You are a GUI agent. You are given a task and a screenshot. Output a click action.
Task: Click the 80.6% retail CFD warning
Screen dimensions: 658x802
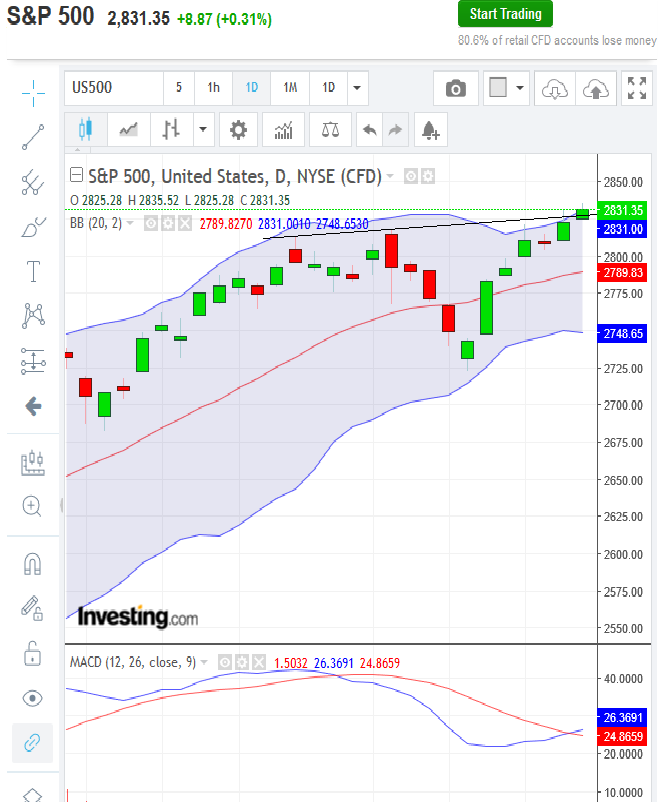557,40
